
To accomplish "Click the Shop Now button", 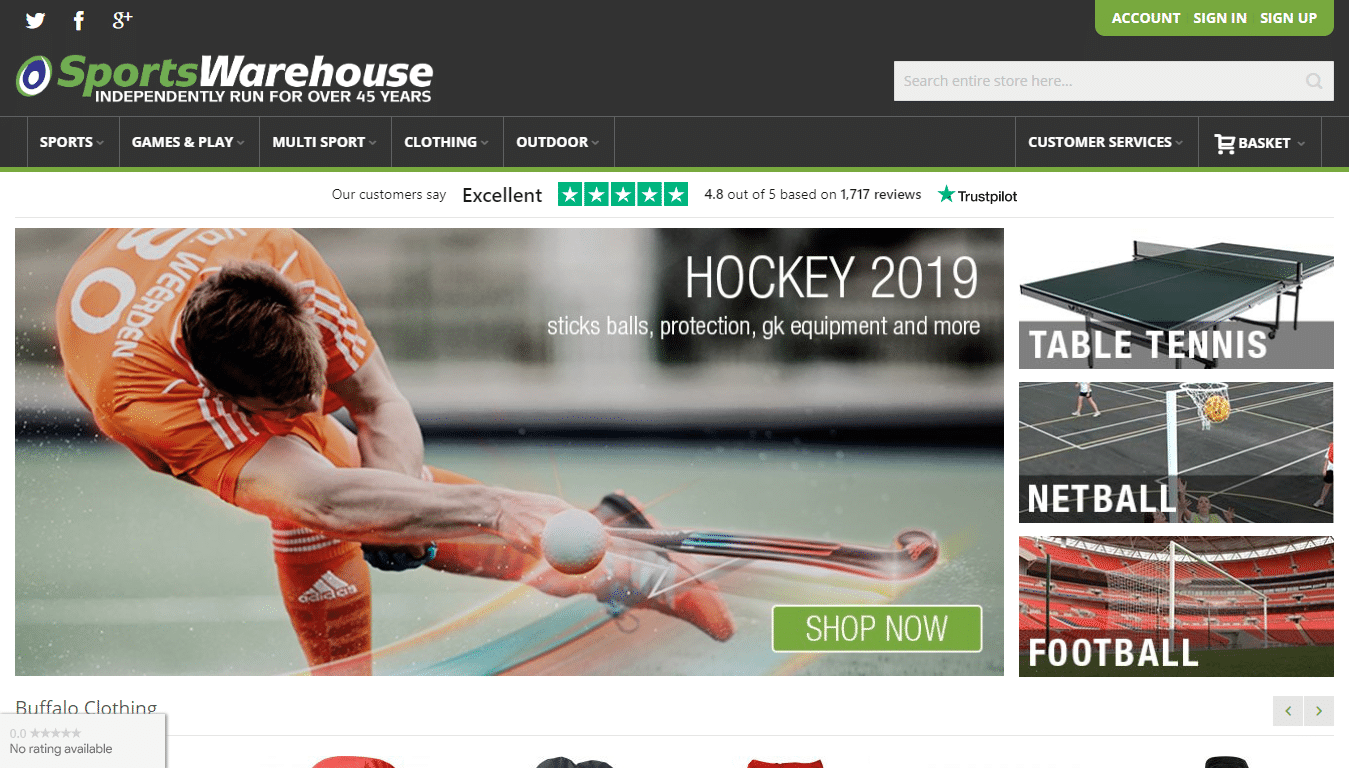I will [877, 629].
